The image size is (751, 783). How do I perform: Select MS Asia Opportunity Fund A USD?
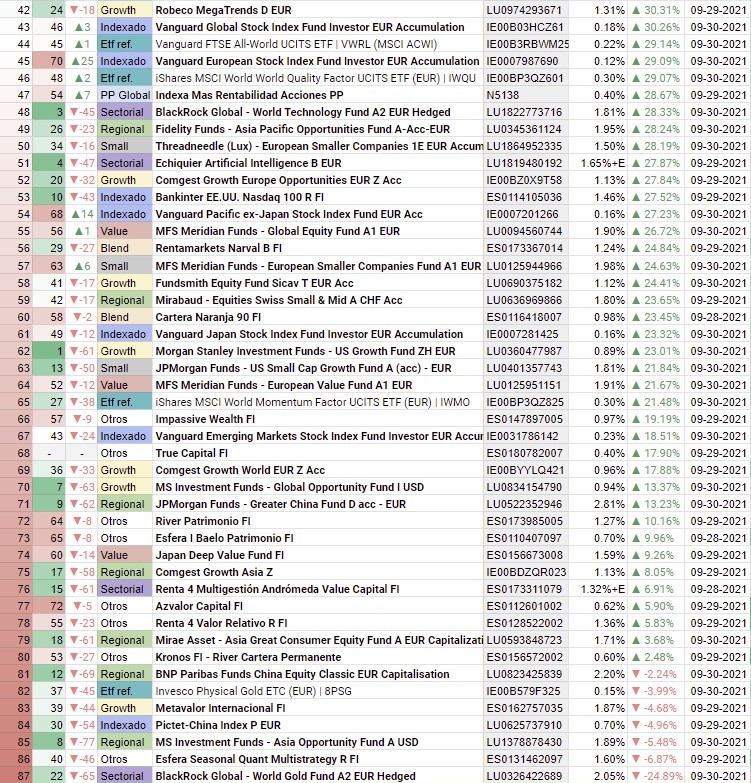coord(287,741)
